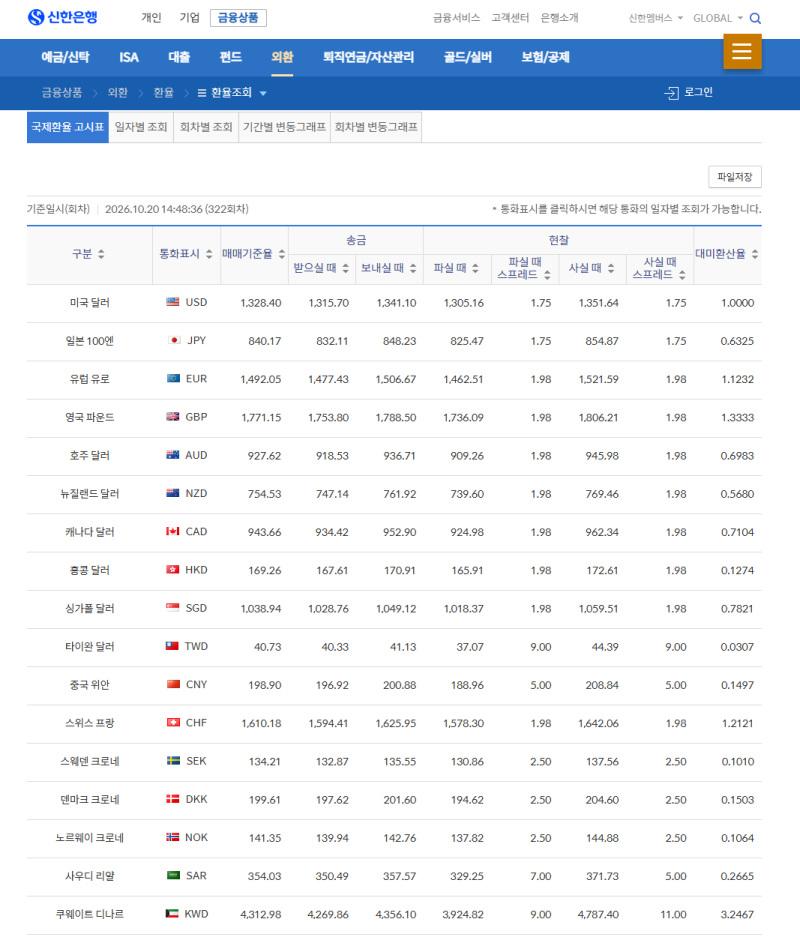
Task: Sort by 사실 때 스프레드 column
Action: [x=682, y=275]
